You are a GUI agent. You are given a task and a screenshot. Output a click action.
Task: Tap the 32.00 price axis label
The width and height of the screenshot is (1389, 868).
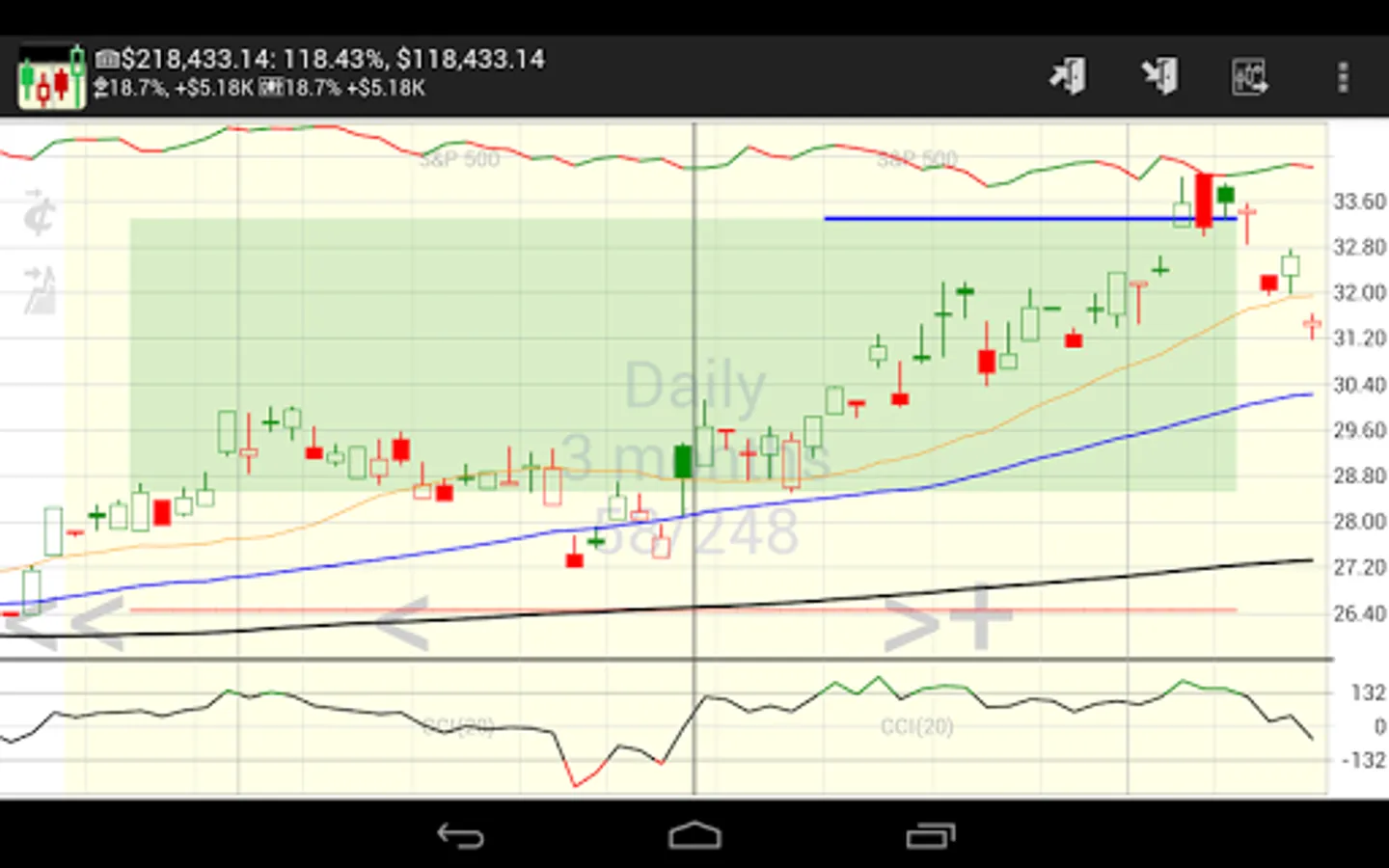click(x=1359, y=292)
